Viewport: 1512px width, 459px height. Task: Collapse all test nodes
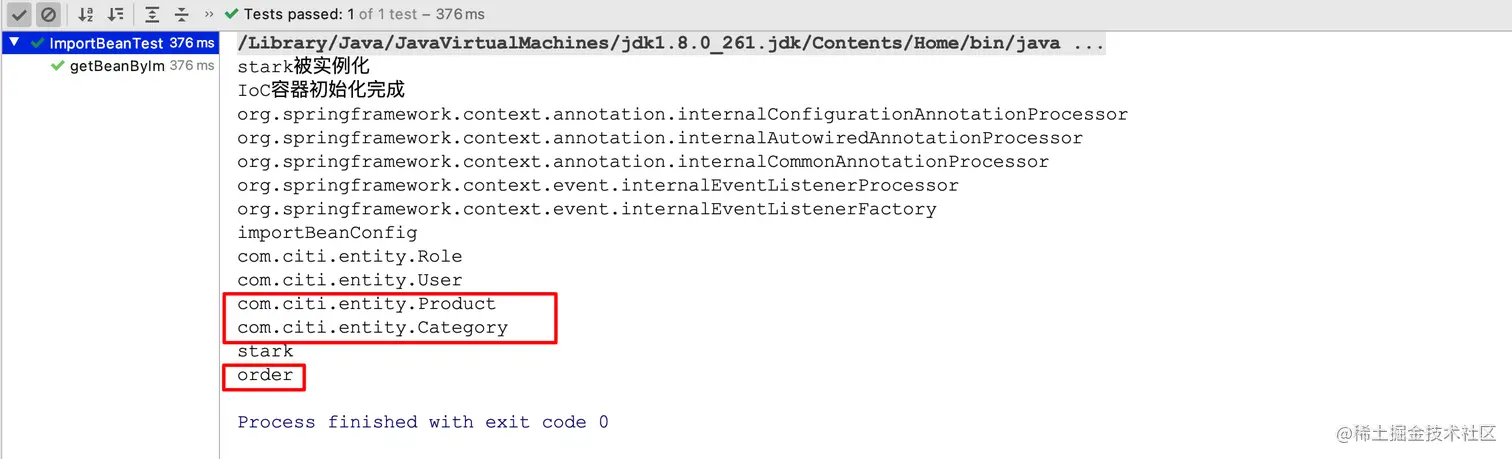(181, 14)
